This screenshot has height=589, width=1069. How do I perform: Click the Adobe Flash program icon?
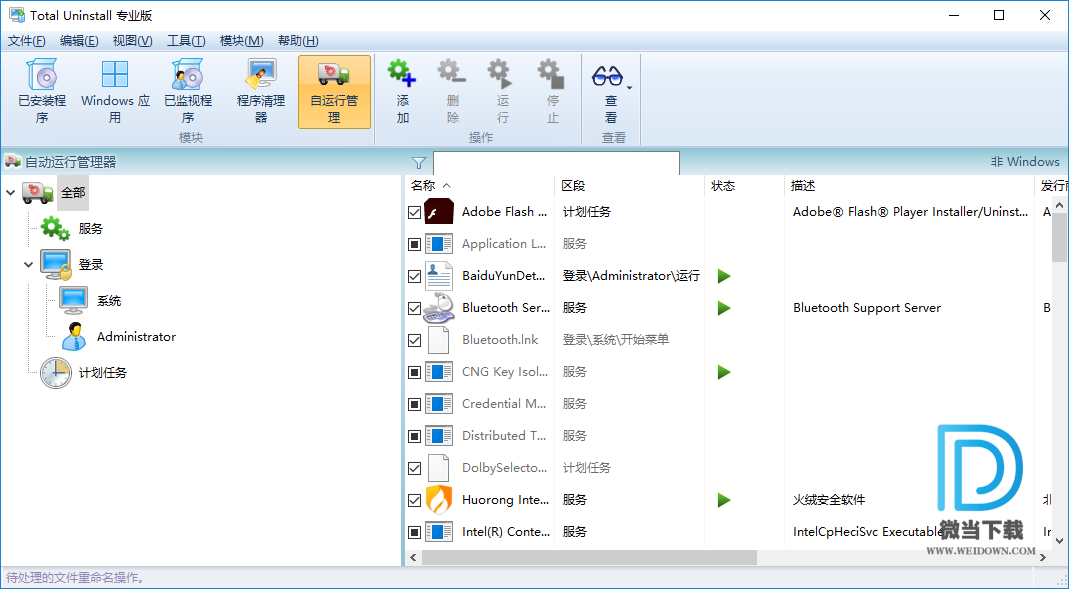point(439,212)
